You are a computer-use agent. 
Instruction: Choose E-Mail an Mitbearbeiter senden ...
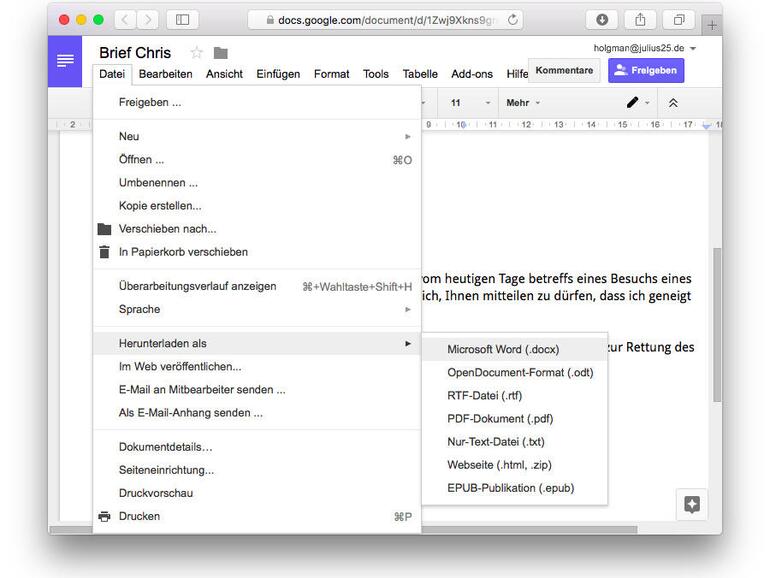(x=257, y=389)
